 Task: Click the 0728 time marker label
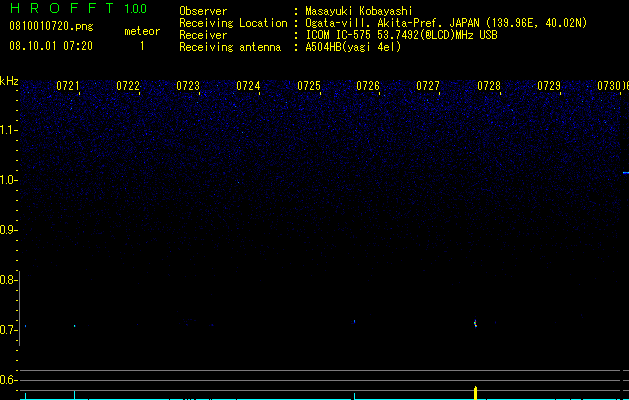tap(489, 86)
